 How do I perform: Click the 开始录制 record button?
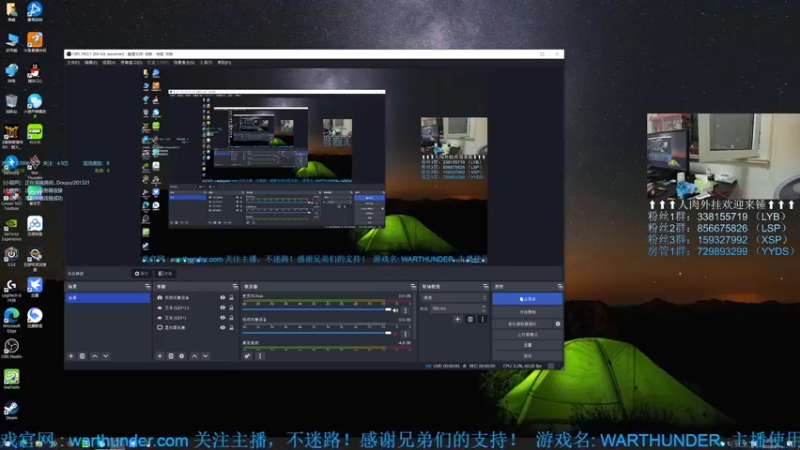528,312
